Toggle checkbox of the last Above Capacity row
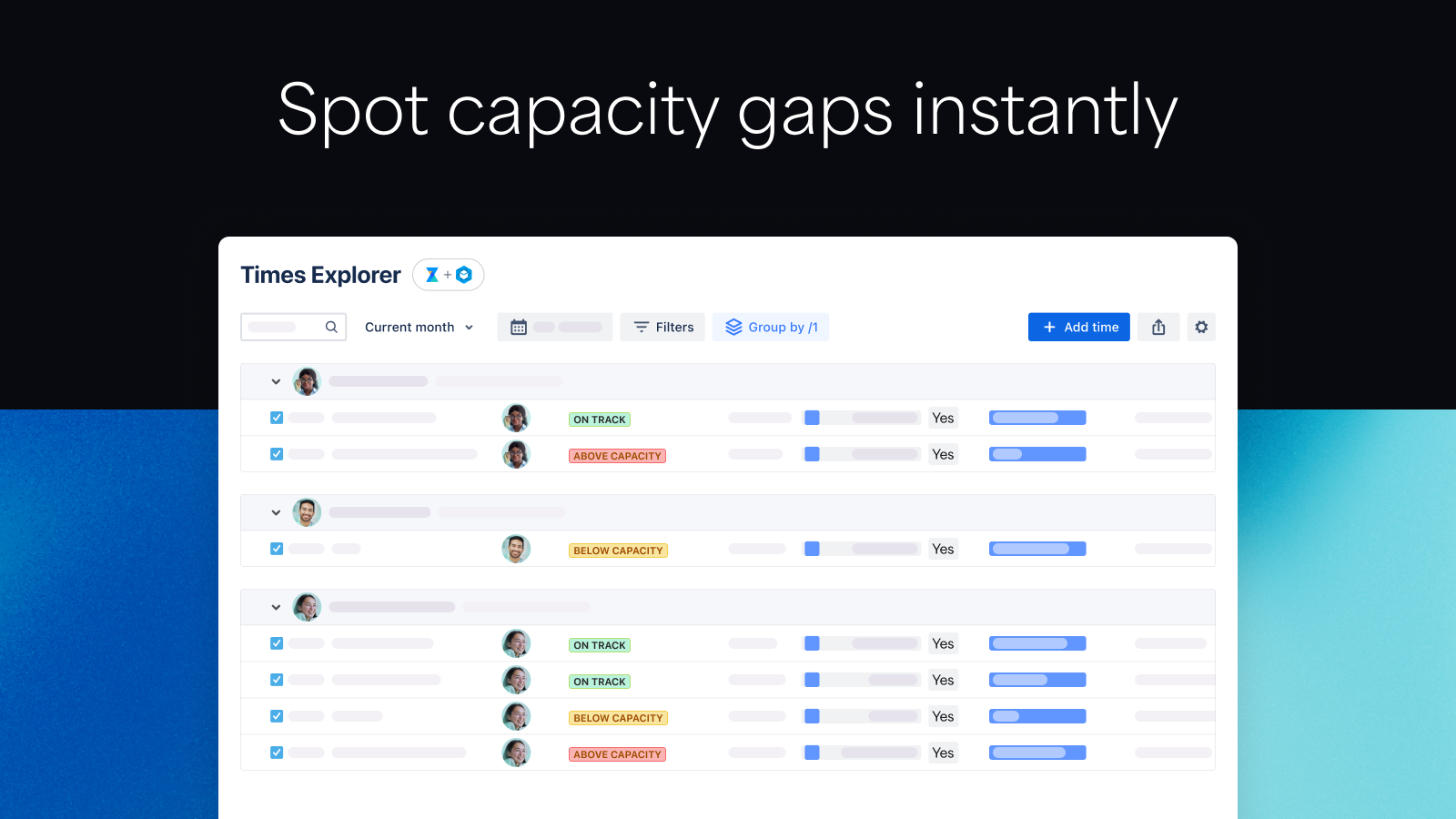 [x=277, y=753]
